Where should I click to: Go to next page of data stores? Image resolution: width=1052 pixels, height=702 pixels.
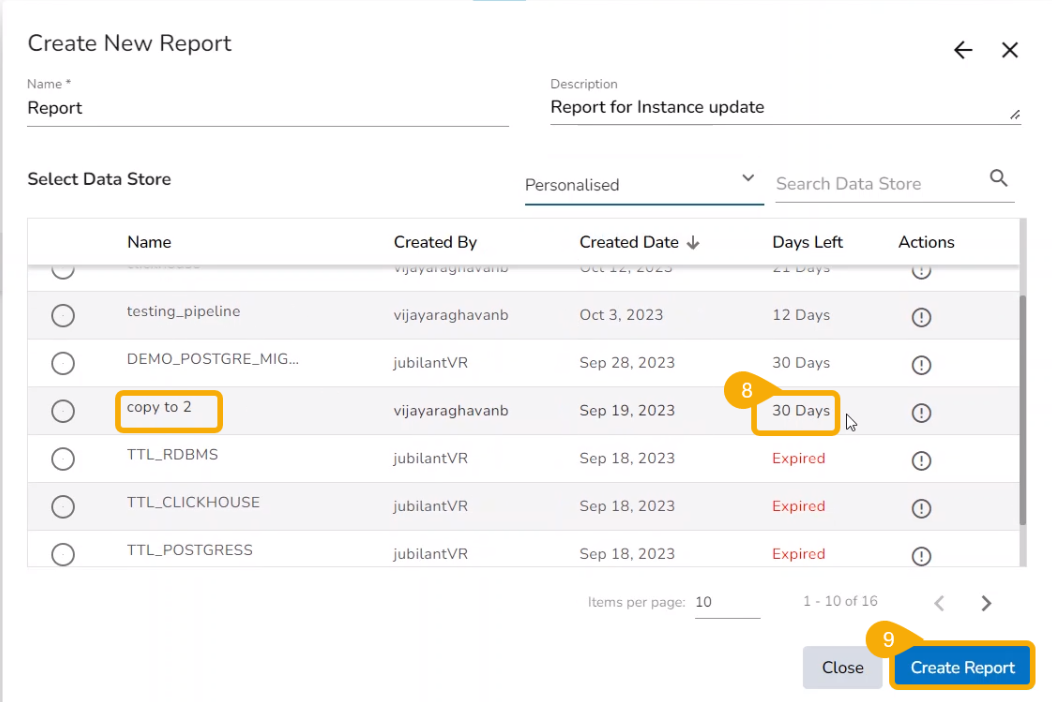986,603
